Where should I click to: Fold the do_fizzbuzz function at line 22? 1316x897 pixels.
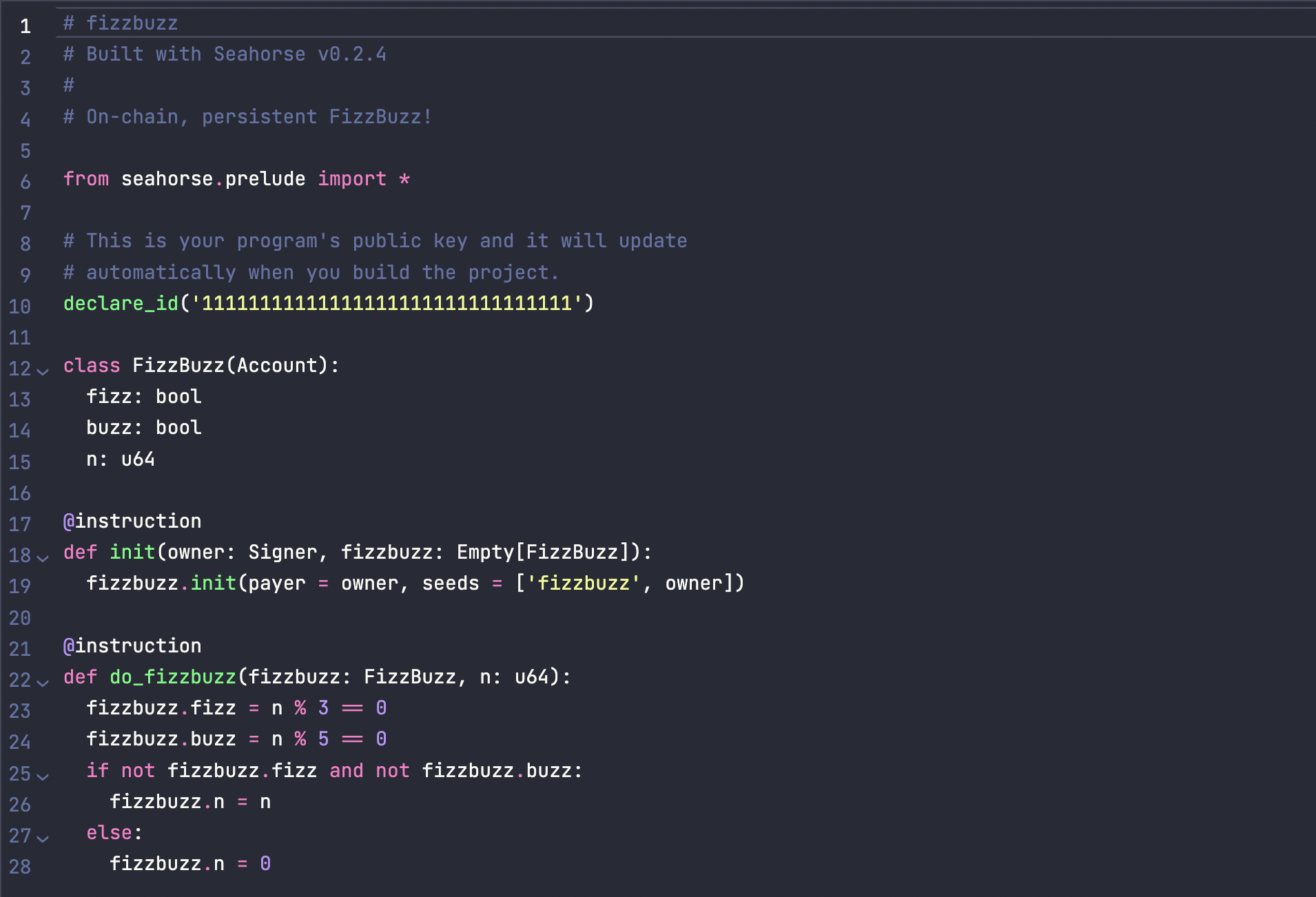[x=43, y=683]
